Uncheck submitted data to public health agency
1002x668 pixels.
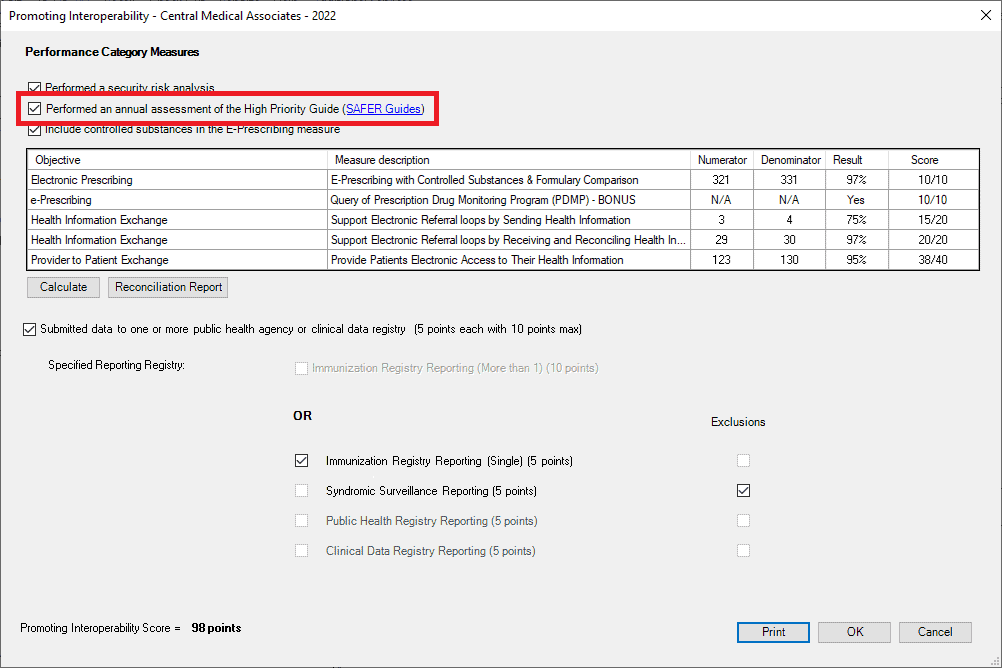(x=29, y=329)
